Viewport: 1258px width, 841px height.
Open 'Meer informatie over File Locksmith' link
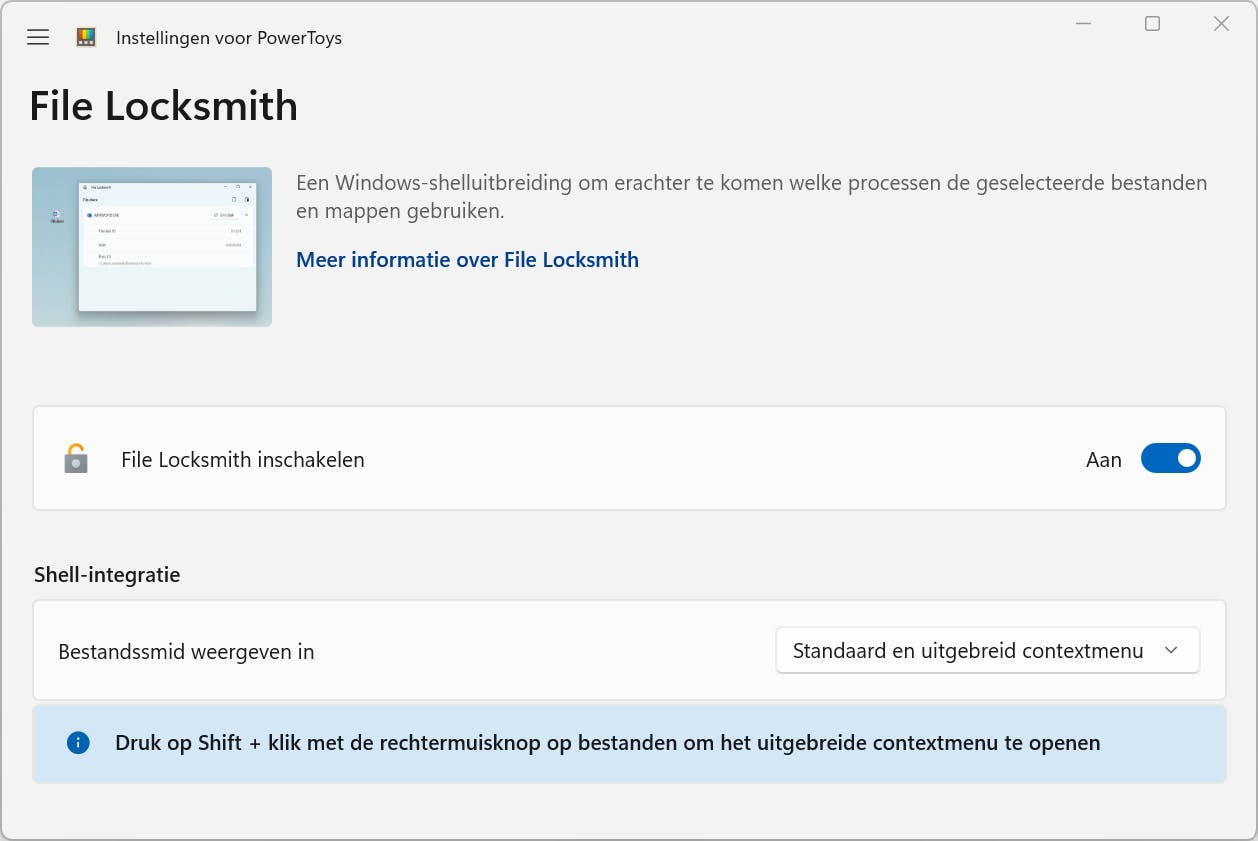467,260
